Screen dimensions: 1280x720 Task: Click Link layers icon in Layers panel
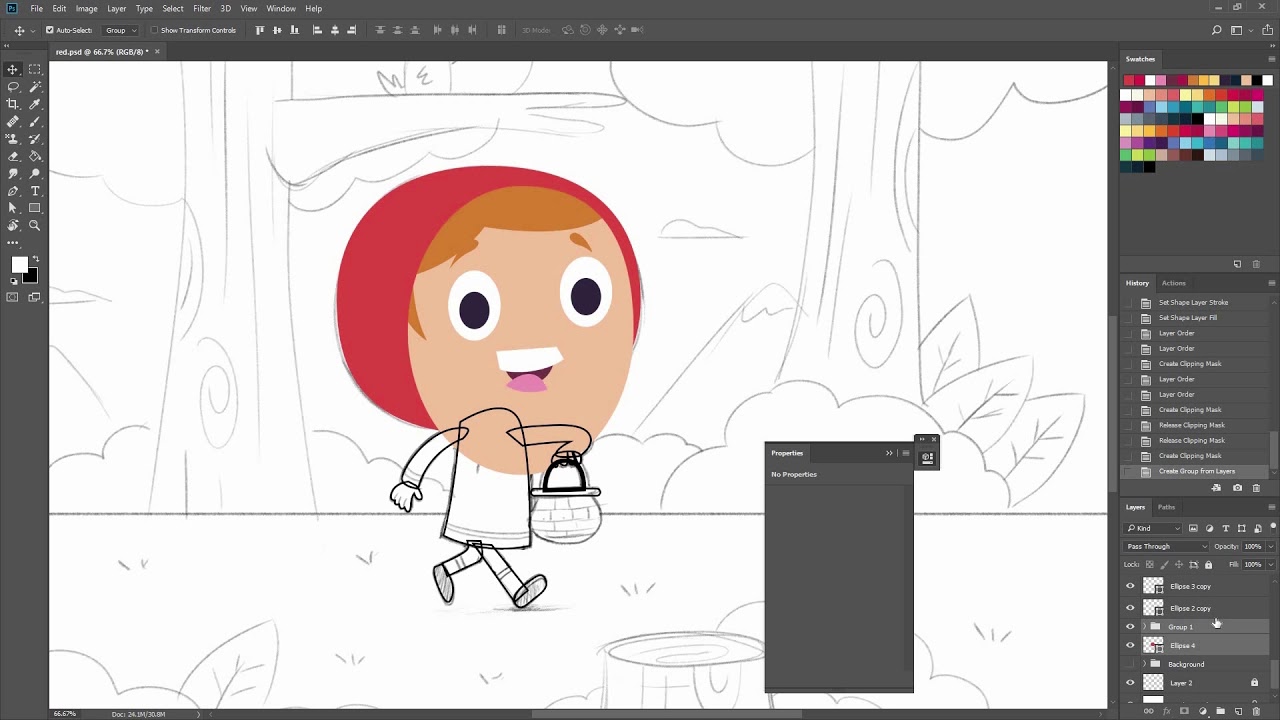[1148, 711]
